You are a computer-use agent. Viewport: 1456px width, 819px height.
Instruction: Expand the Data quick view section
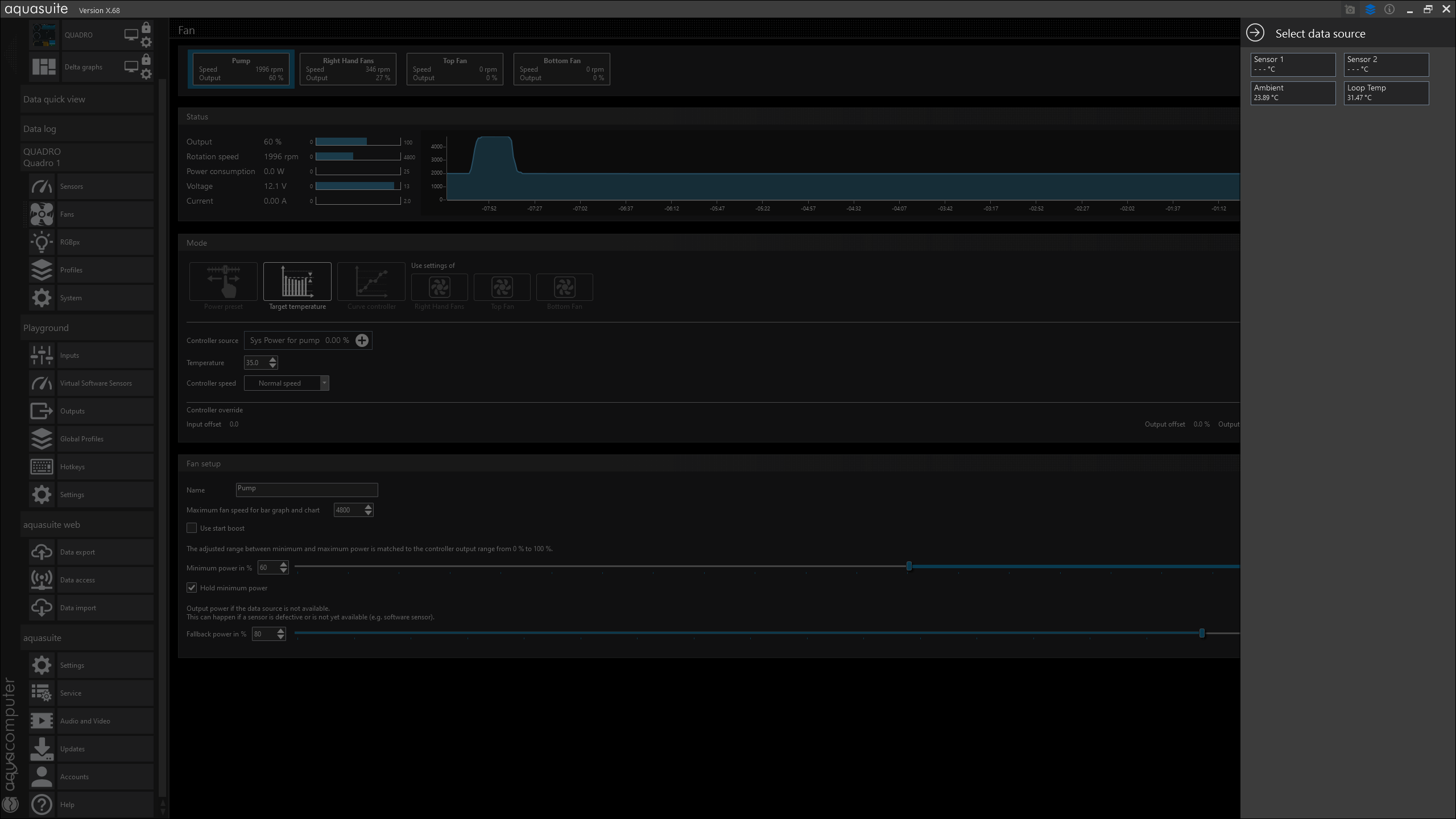(87, 100)
